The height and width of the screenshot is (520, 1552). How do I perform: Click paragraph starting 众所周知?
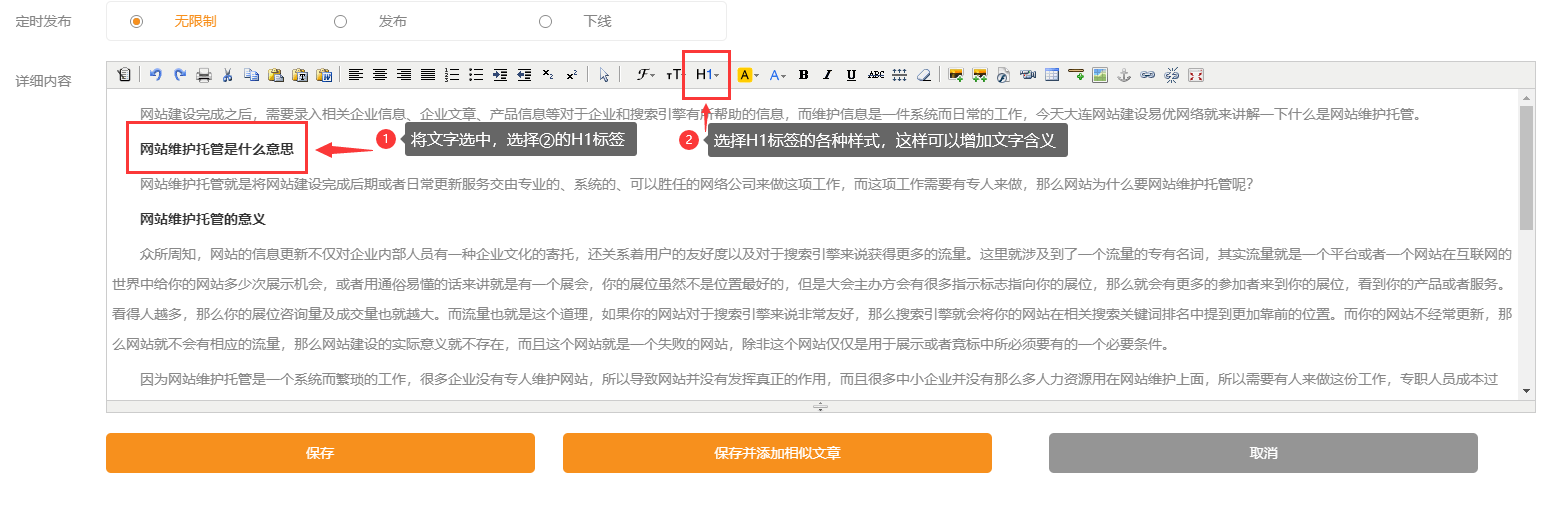click(x=812, y=300)
